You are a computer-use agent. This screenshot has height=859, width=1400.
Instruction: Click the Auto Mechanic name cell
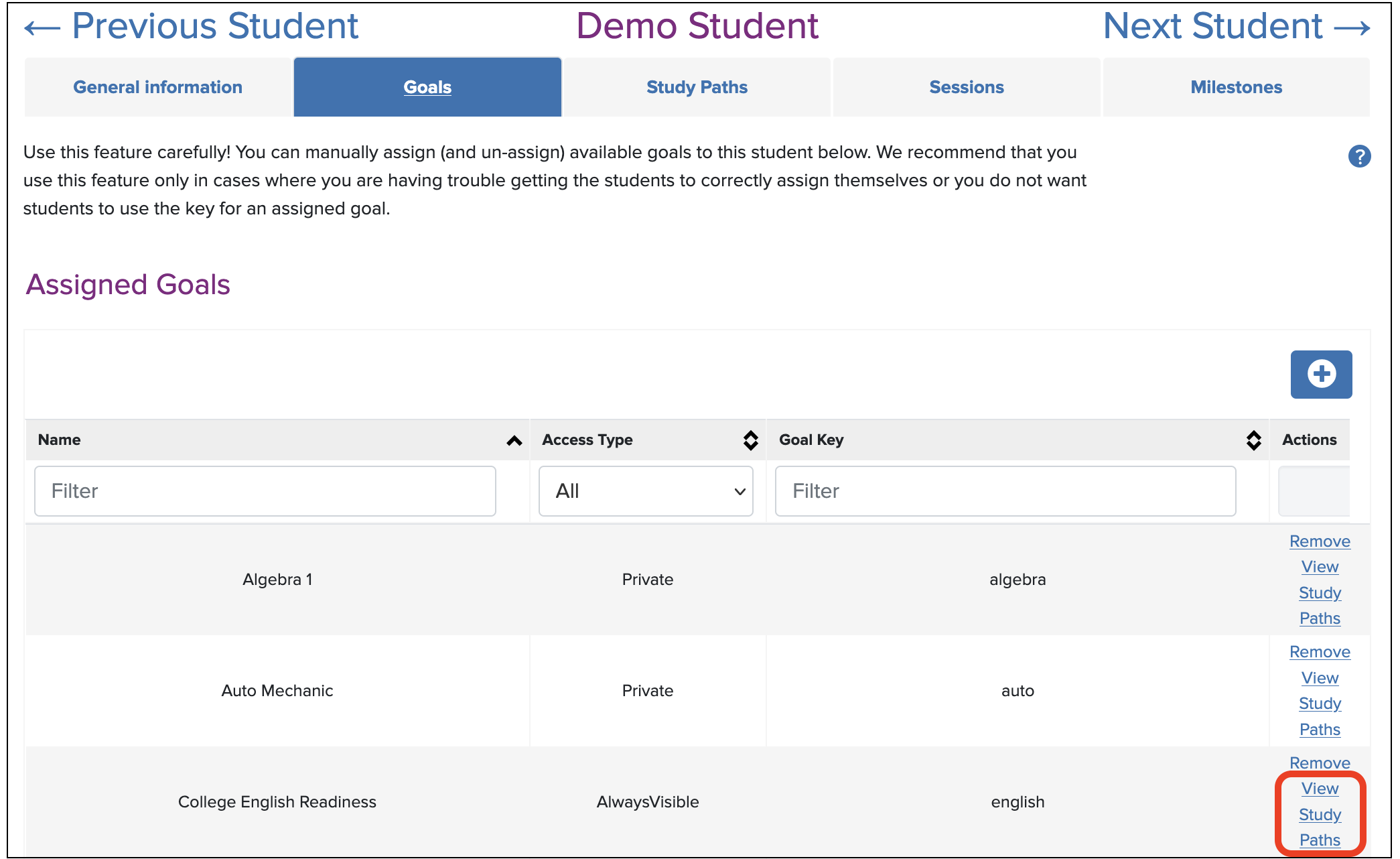(277, 691)
